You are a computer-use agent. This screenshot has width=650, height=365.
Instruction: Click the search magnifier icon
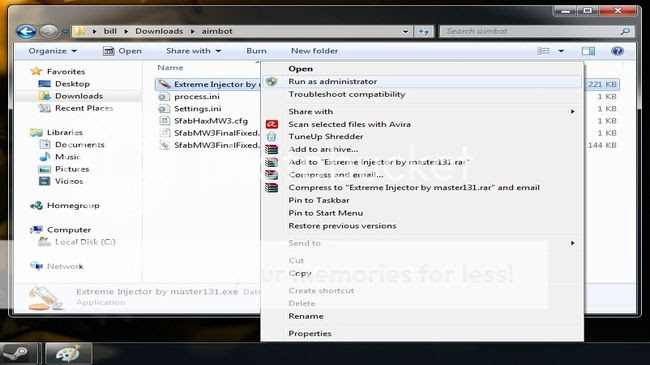(x=625, y=32)
